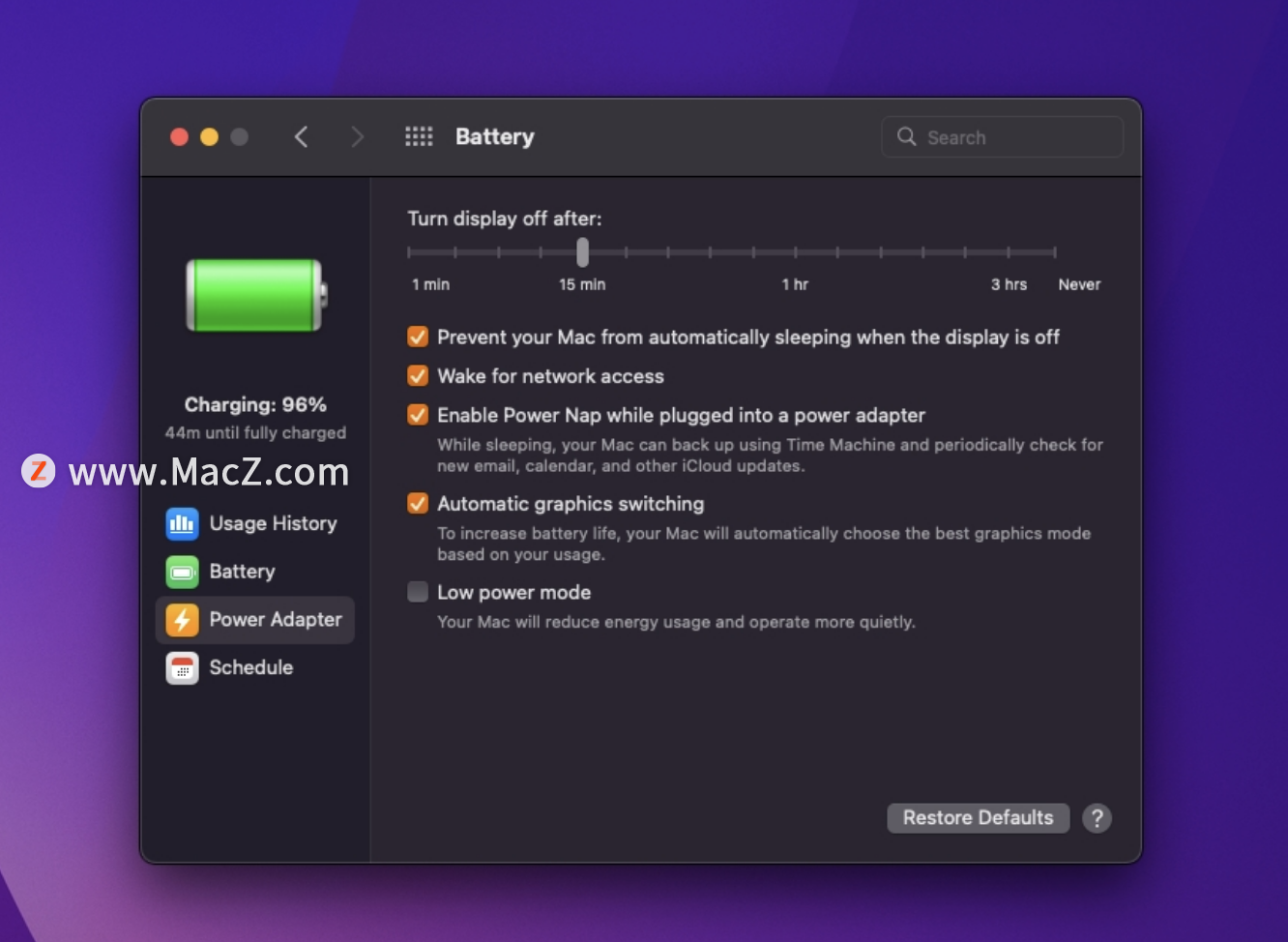1288x942 pixels.
Task: Minimize the Battery window
Action: pyautogui.click(x=209, y=137)
